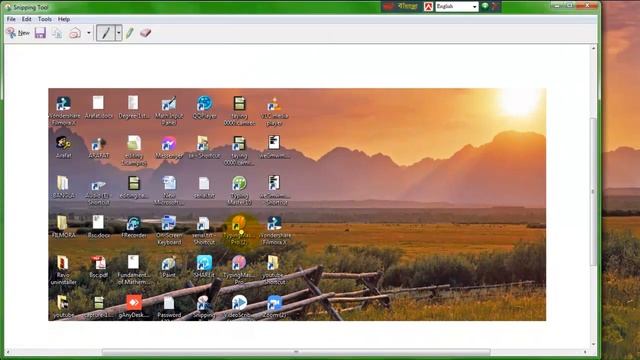Click the QQPlayer icon in the snip
Viewport: 640px width, 360px height.
(x=204, y=107)
